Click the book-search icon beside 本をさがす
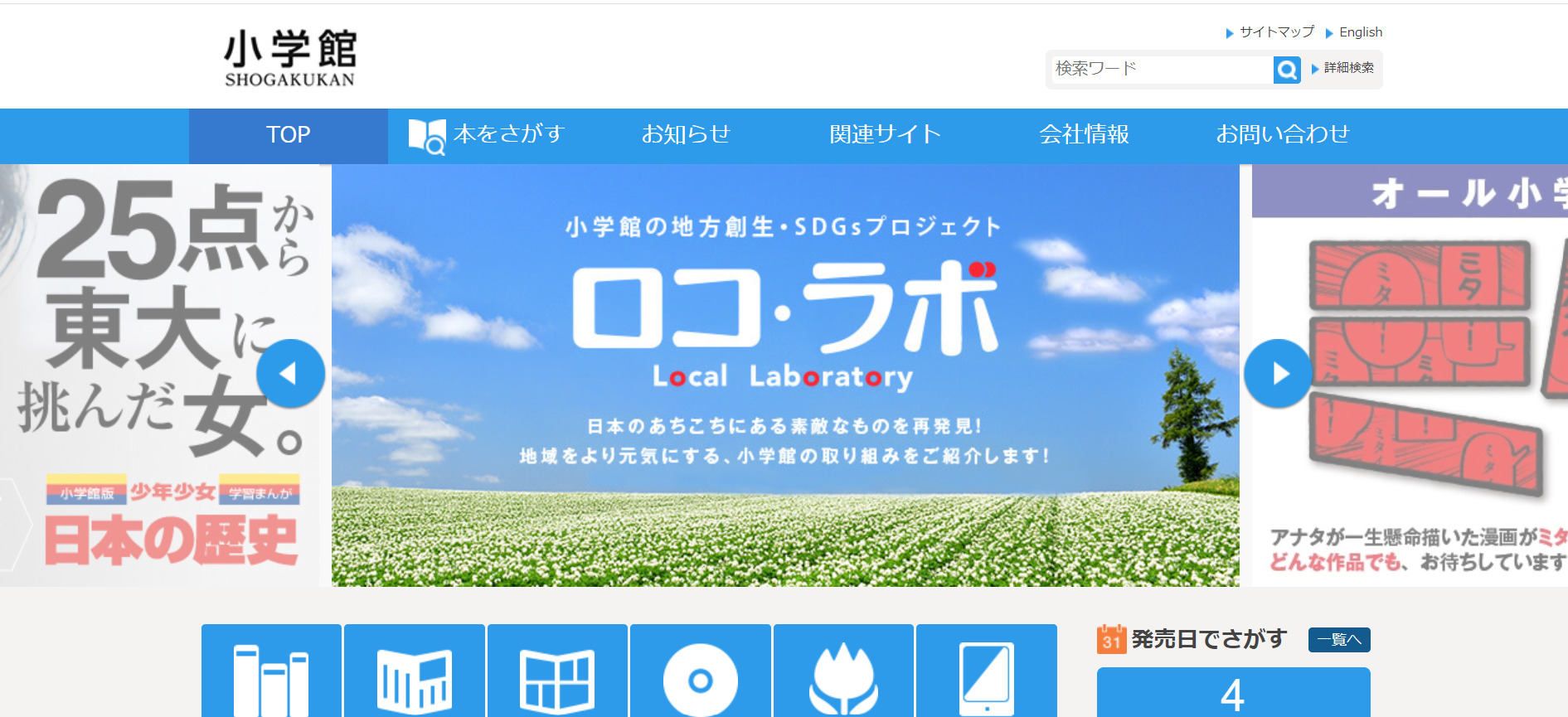 pos(427,136)
